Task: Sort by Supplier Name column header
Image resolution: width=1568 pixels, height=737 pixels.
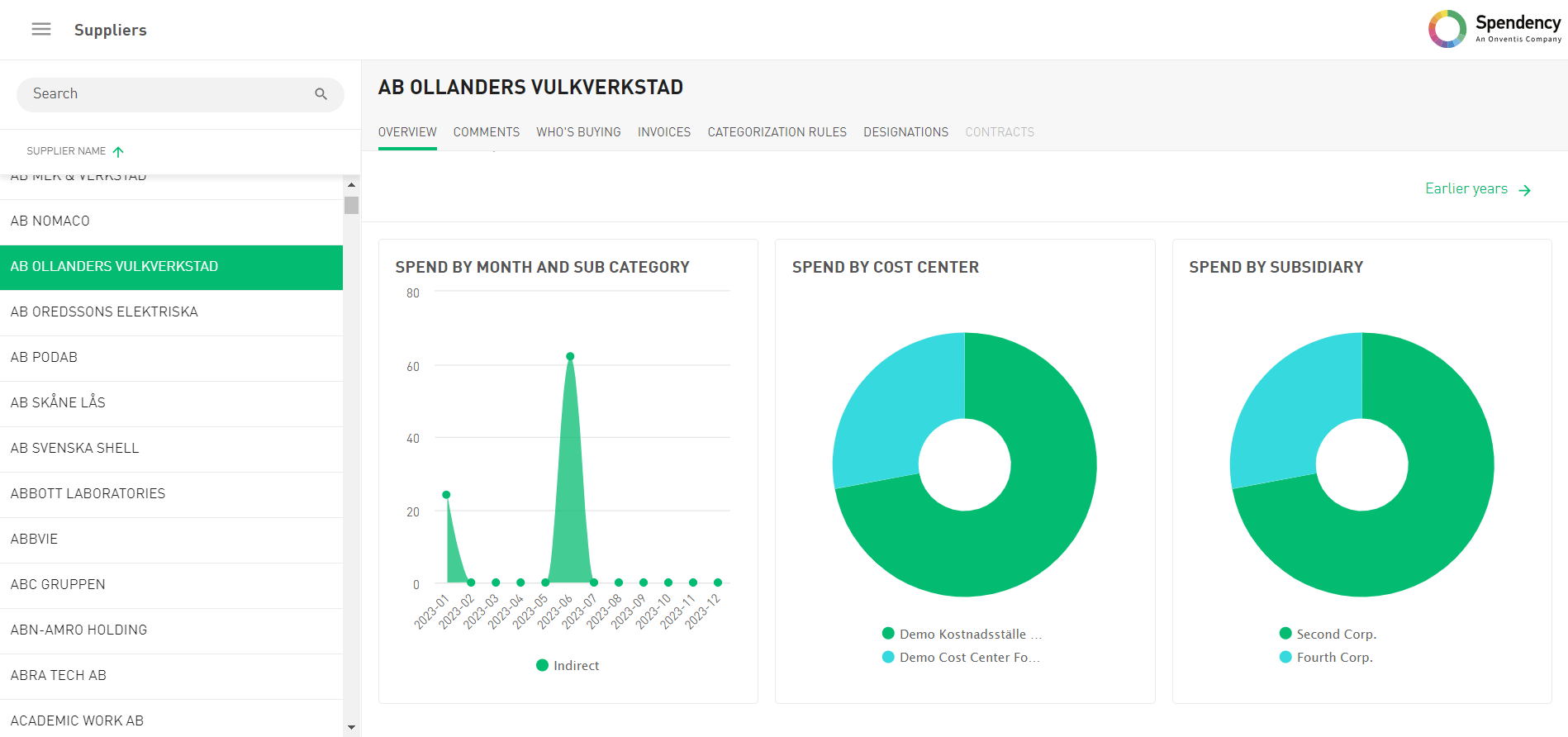Action: pos(66,151)
